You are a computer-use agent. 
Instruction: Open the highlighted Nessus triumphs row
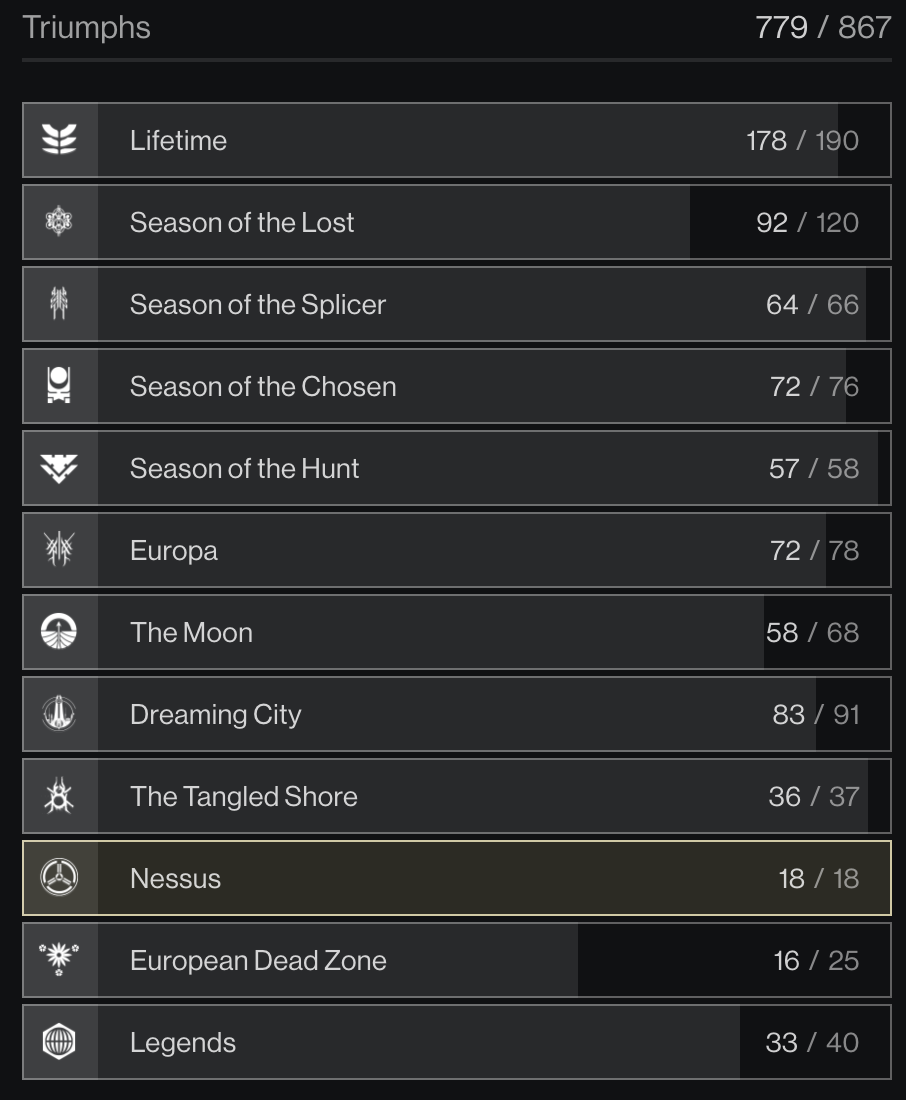pyautogui.click(x=457, y=878)
